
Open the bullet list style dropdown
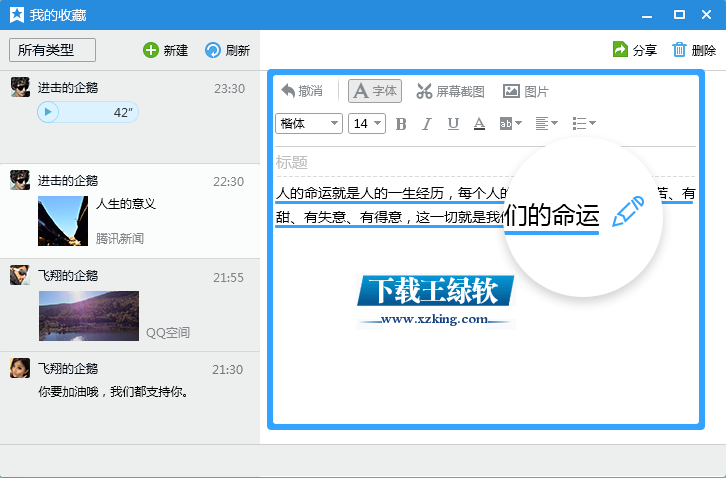click(584, 124)
